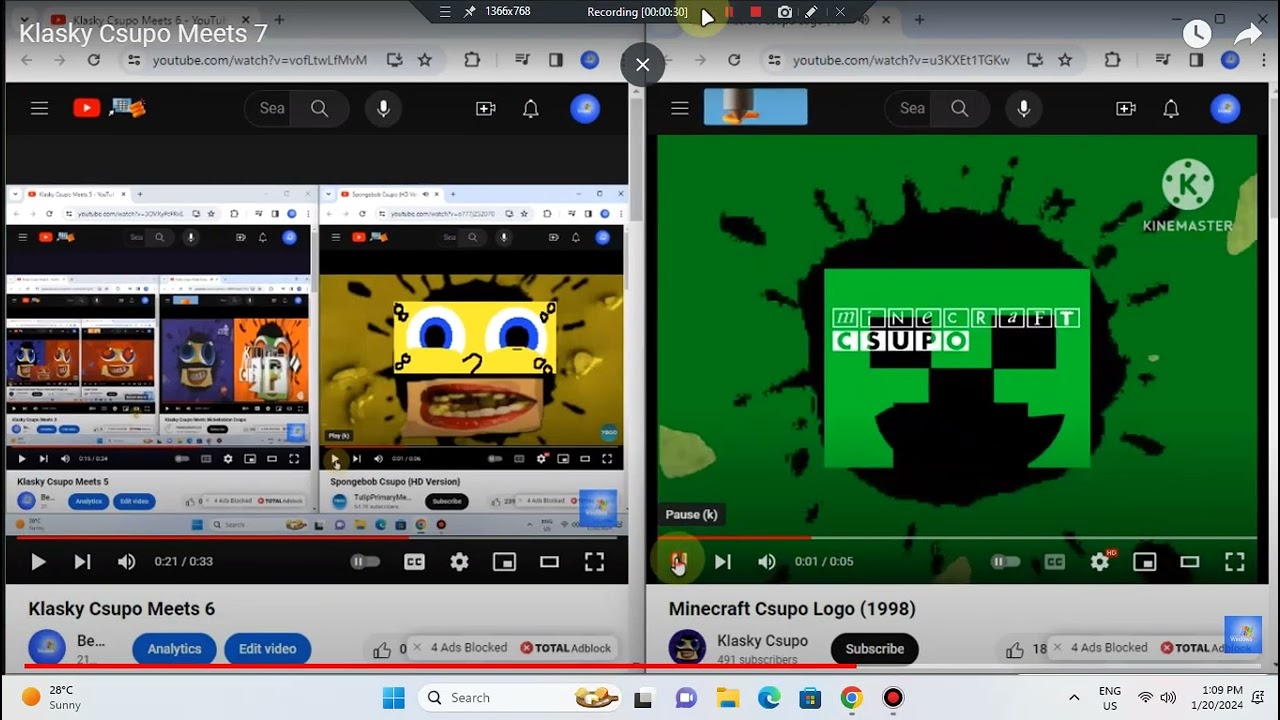Open the right browser's extensions puzzle icon
This screenshot has height=720, width=1280.
[x=1112, y=60]
